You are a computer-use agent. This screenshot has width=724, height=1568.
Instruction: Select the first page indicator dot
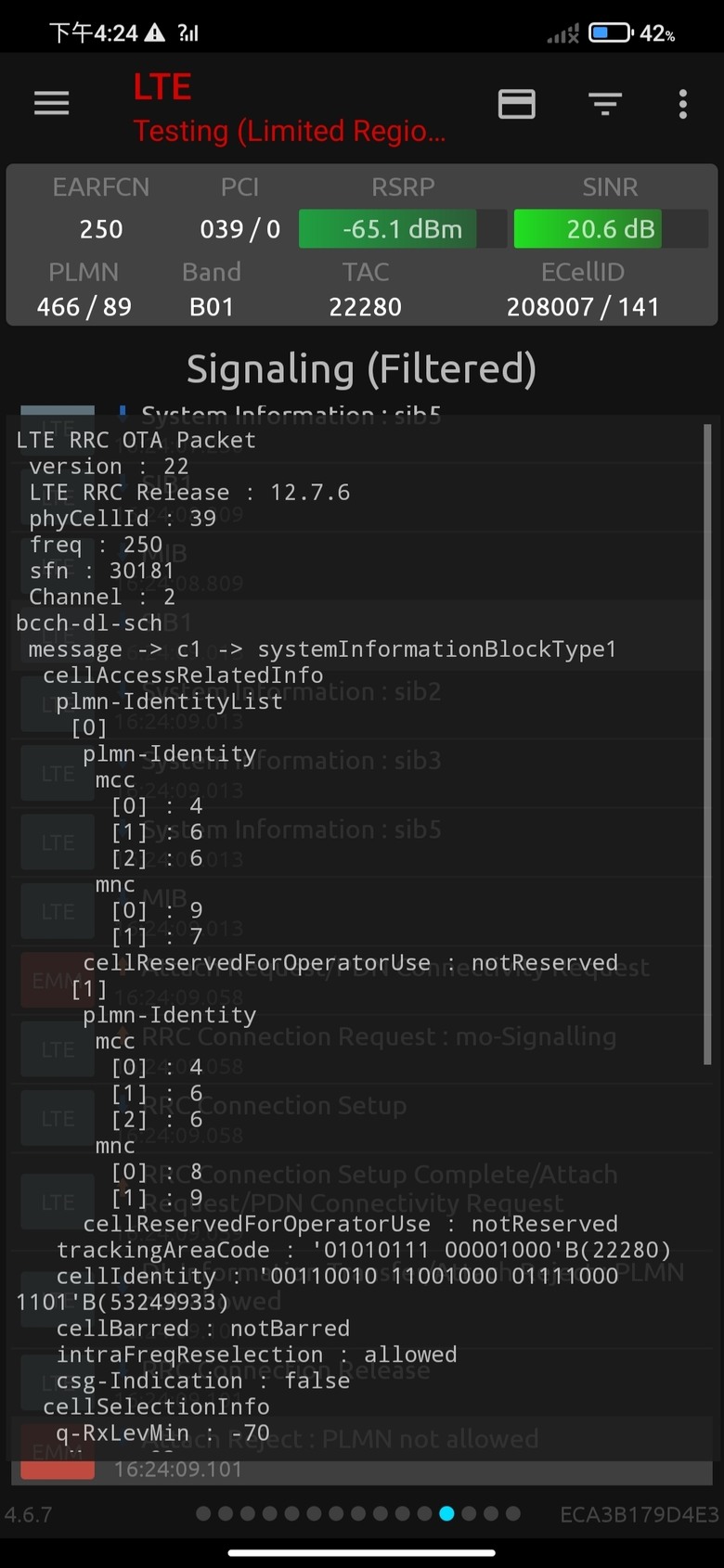click(x=203, y=1514)
